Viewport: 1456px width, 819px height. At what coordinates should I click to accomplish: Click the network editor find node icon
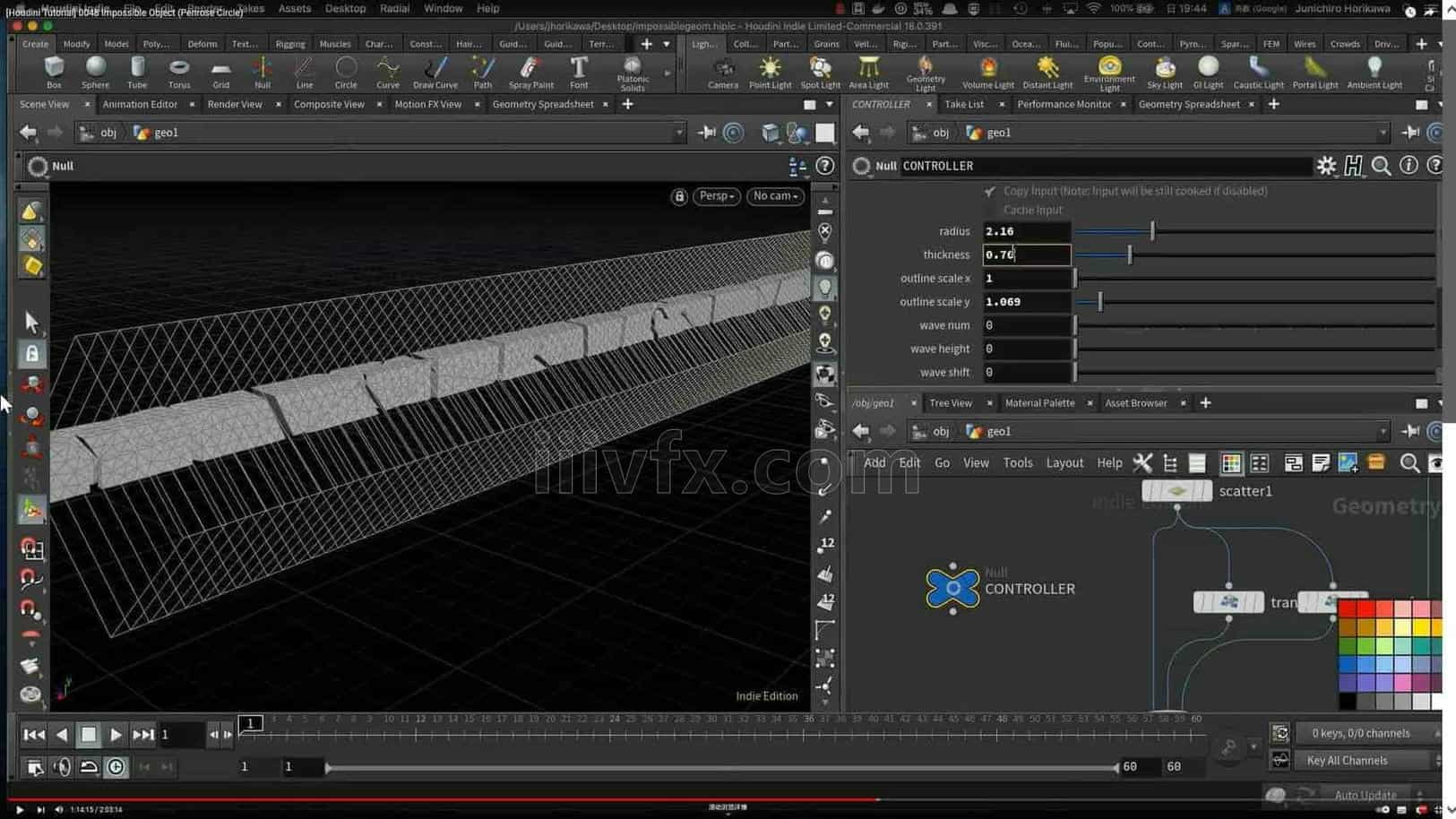1409,462
